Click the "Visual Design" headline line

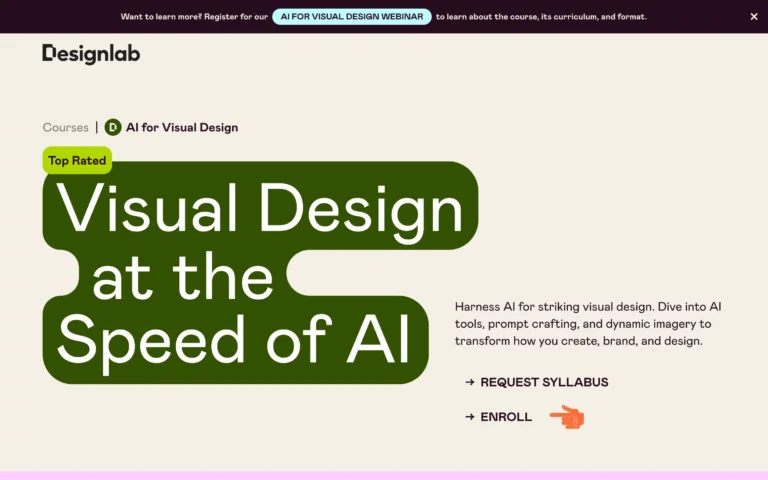pyautogui.click(x=260, y=209)
